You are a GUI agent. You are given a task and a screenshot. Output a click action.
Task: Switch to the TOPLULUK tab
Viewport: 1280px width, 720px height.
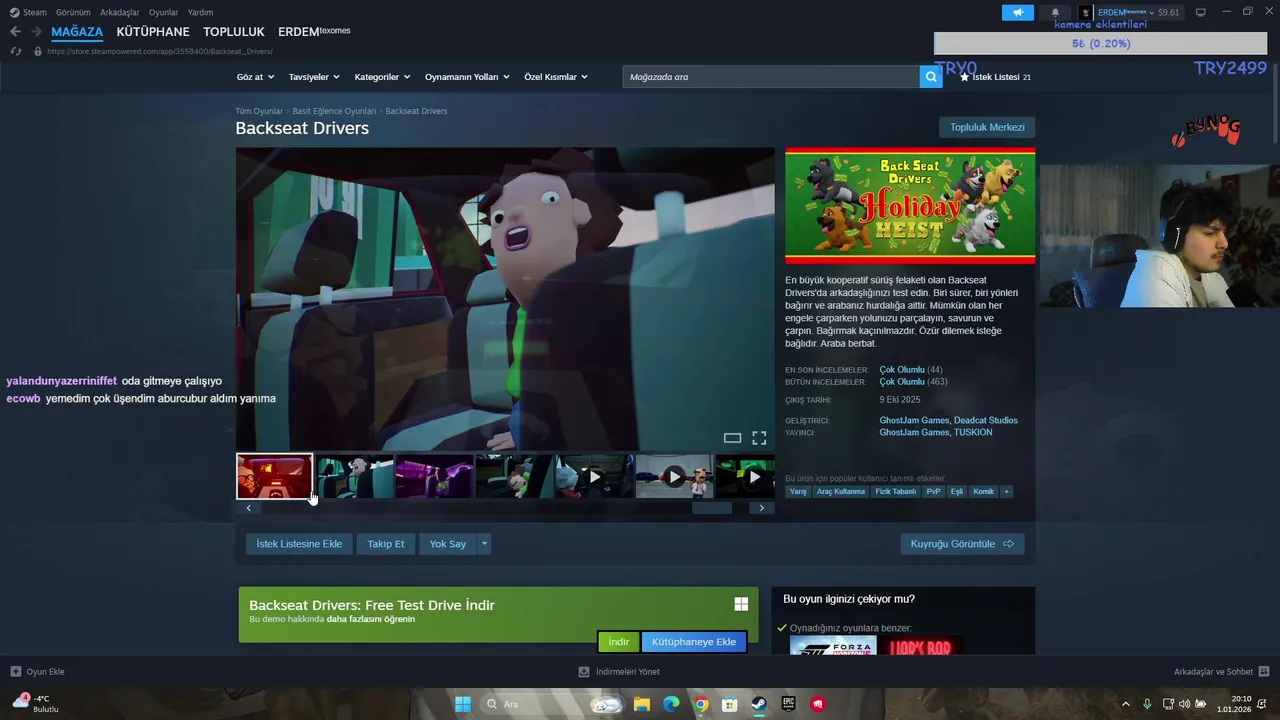tap(234, 32)
